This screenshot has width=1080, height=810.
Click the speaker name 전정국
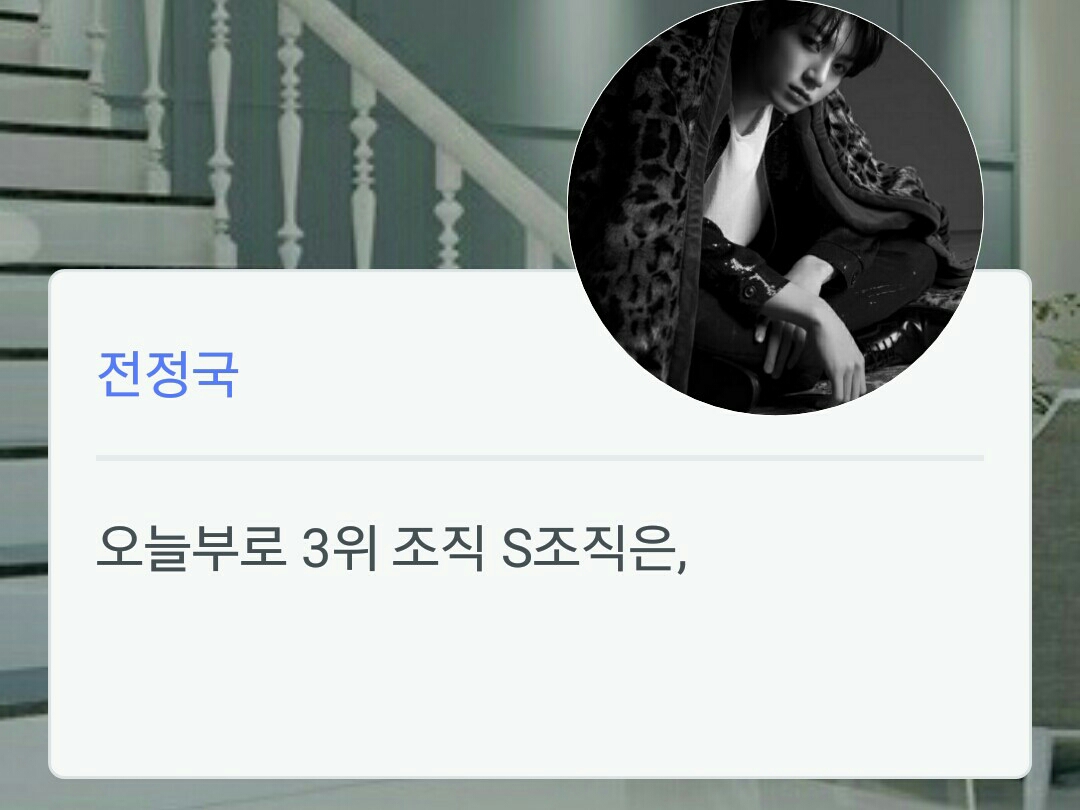click(168, 375)
